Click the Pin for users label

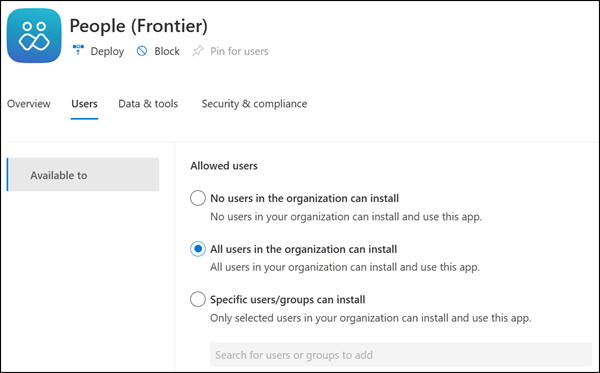coord(239,51)
